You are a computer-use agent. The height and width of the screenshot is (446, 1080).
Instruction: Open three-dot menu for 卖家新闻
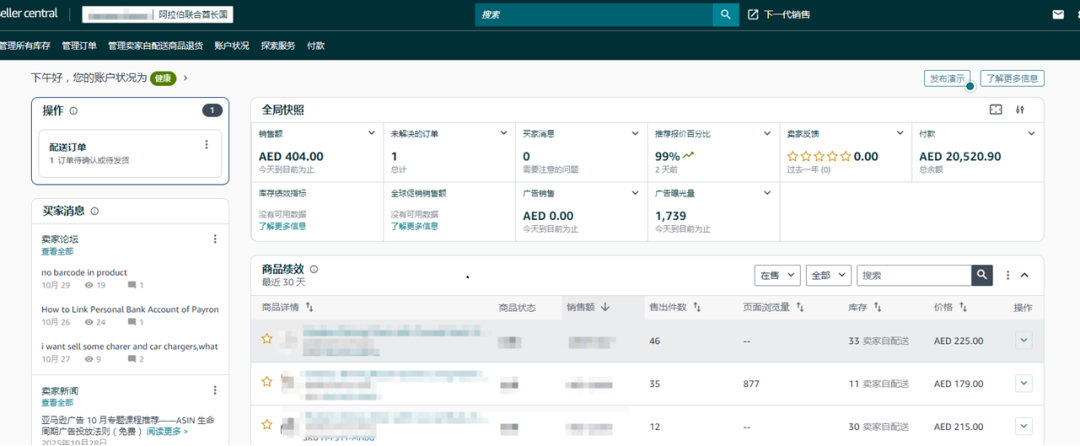point(215,390)
